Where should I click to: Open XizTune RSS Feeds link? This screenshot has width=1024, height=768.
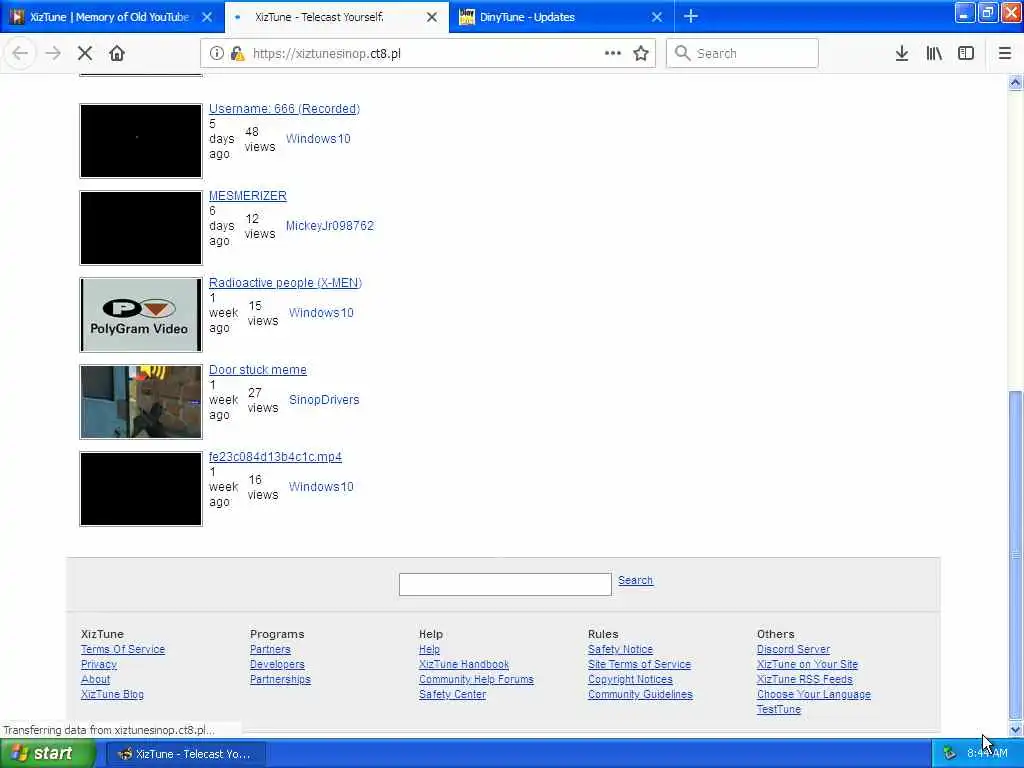[805, 679]
